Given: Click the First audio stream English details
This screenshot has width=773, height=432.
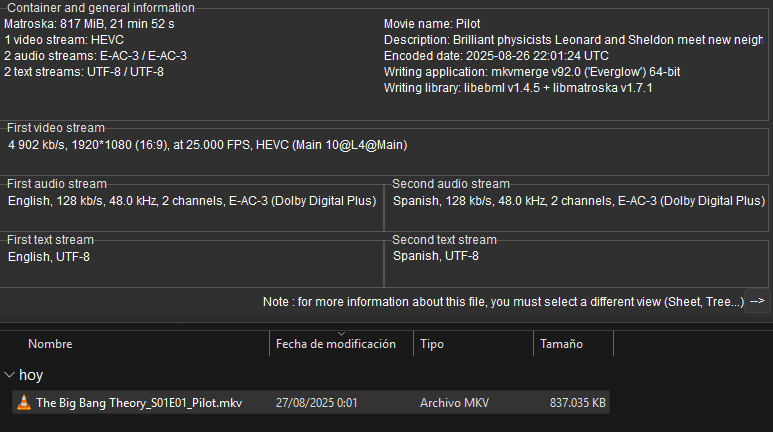Looking at the screenshot, I should (191, 201).
